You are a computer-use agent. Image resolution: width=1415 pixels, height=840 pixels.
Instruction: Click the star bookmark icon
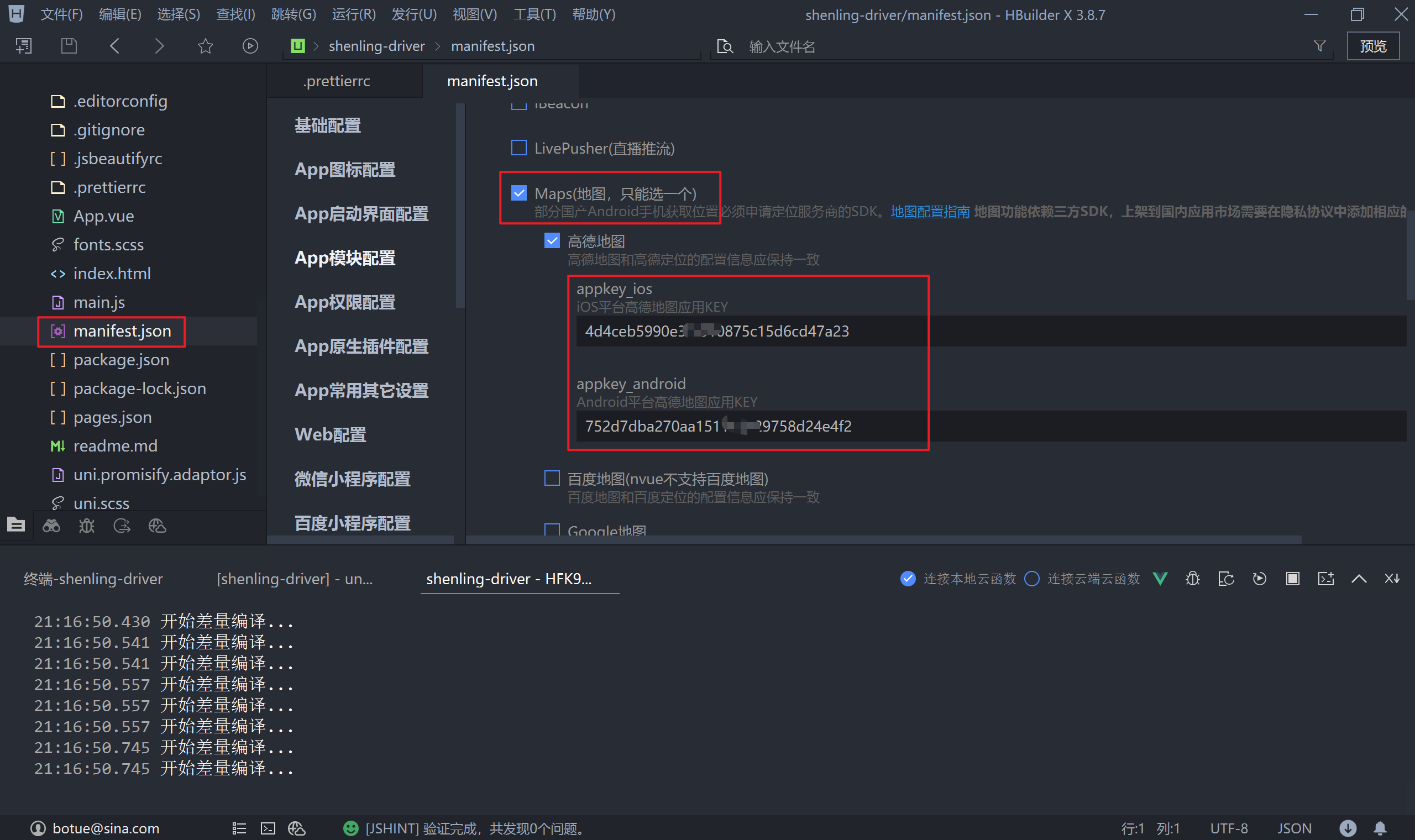pyautogui.click(x=205, y=46)
